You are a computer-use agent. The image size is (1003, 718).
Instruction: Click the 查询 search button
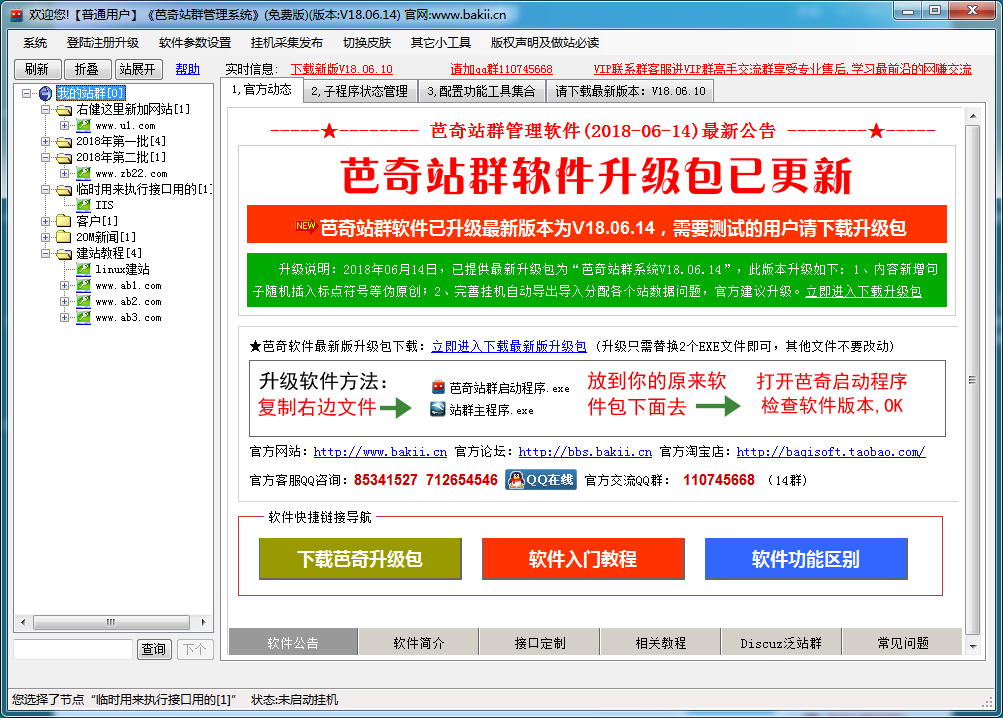point(154,650)
